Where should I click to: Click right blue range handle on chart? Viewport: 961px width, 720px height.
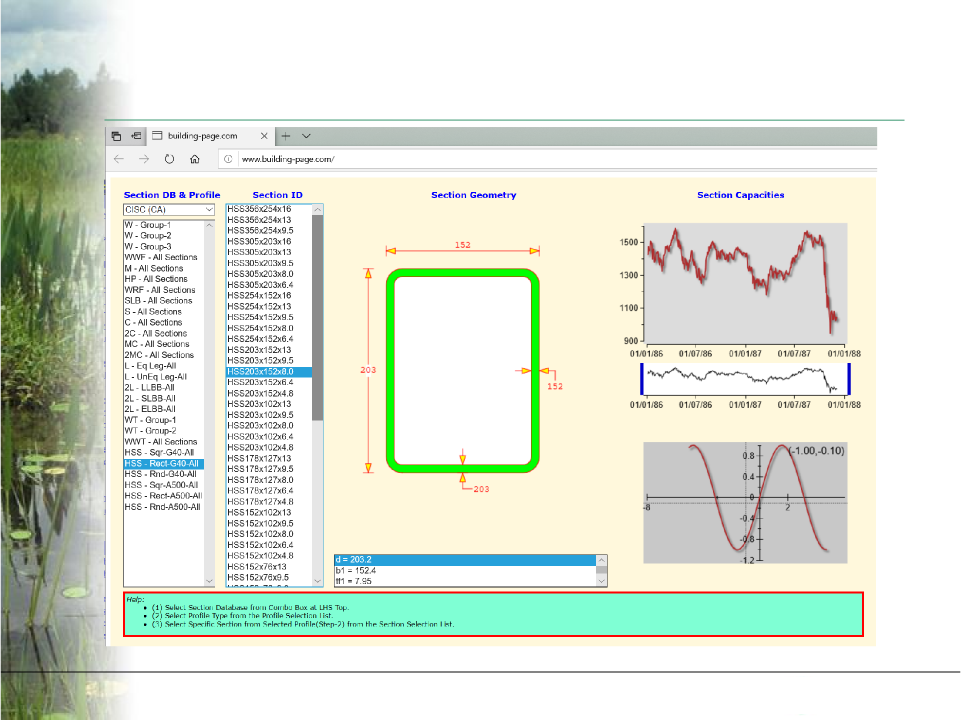coord(849,379)
